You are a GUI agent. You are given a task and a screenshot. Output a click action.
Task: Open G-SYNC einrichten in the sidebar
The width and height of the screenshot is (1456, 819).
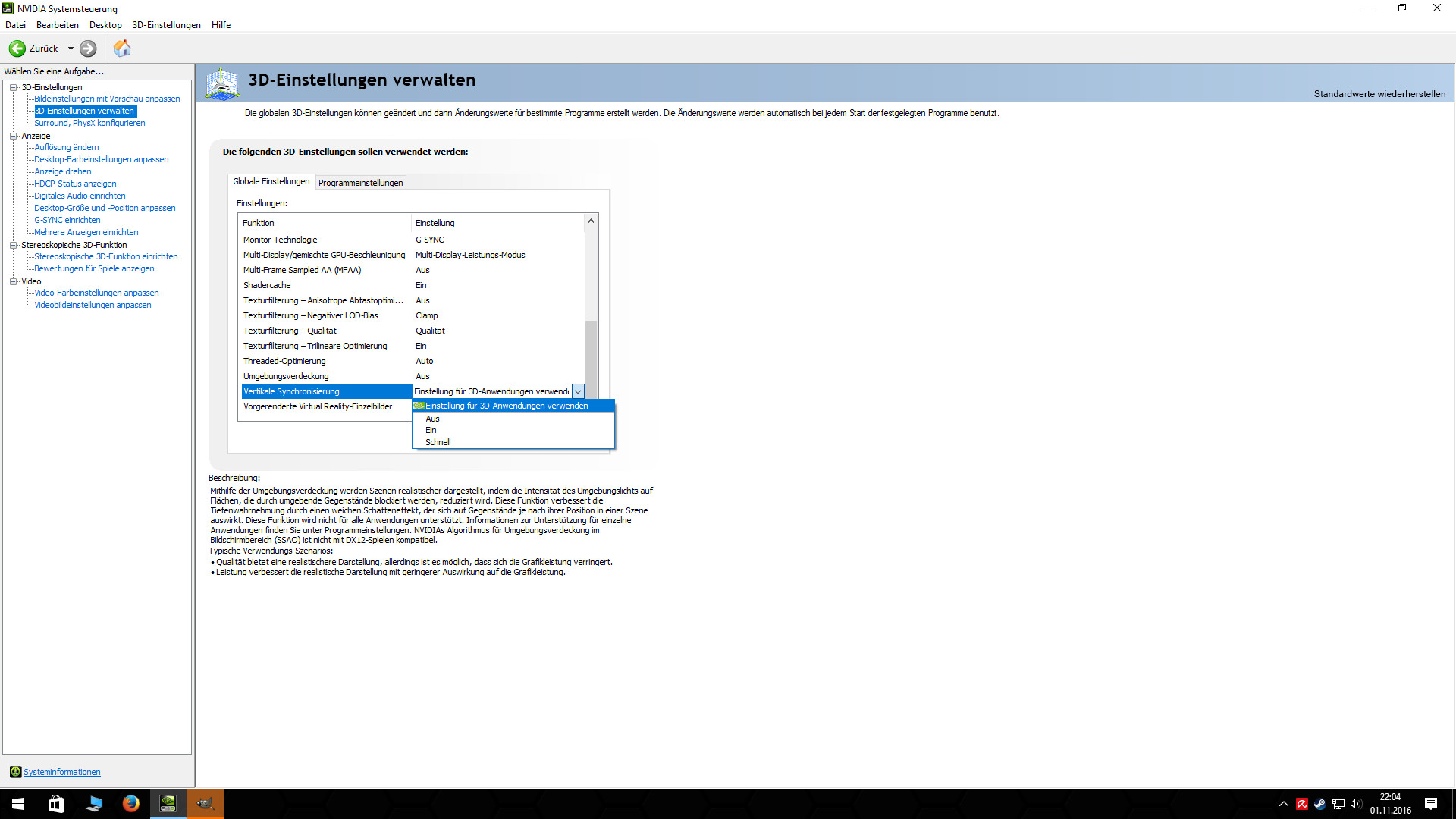click(x=67, y=220)
